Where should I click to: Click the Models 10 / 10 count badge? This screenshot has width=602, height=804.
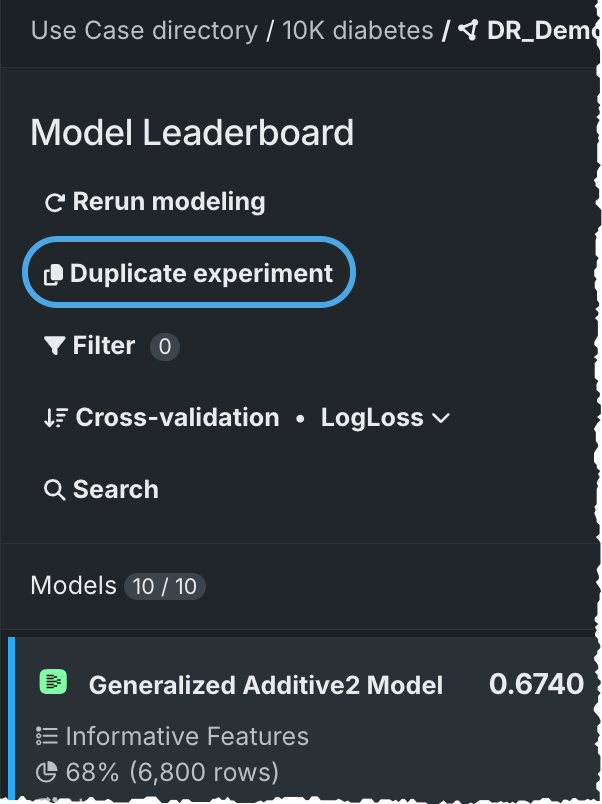click(x=165, y=586)
